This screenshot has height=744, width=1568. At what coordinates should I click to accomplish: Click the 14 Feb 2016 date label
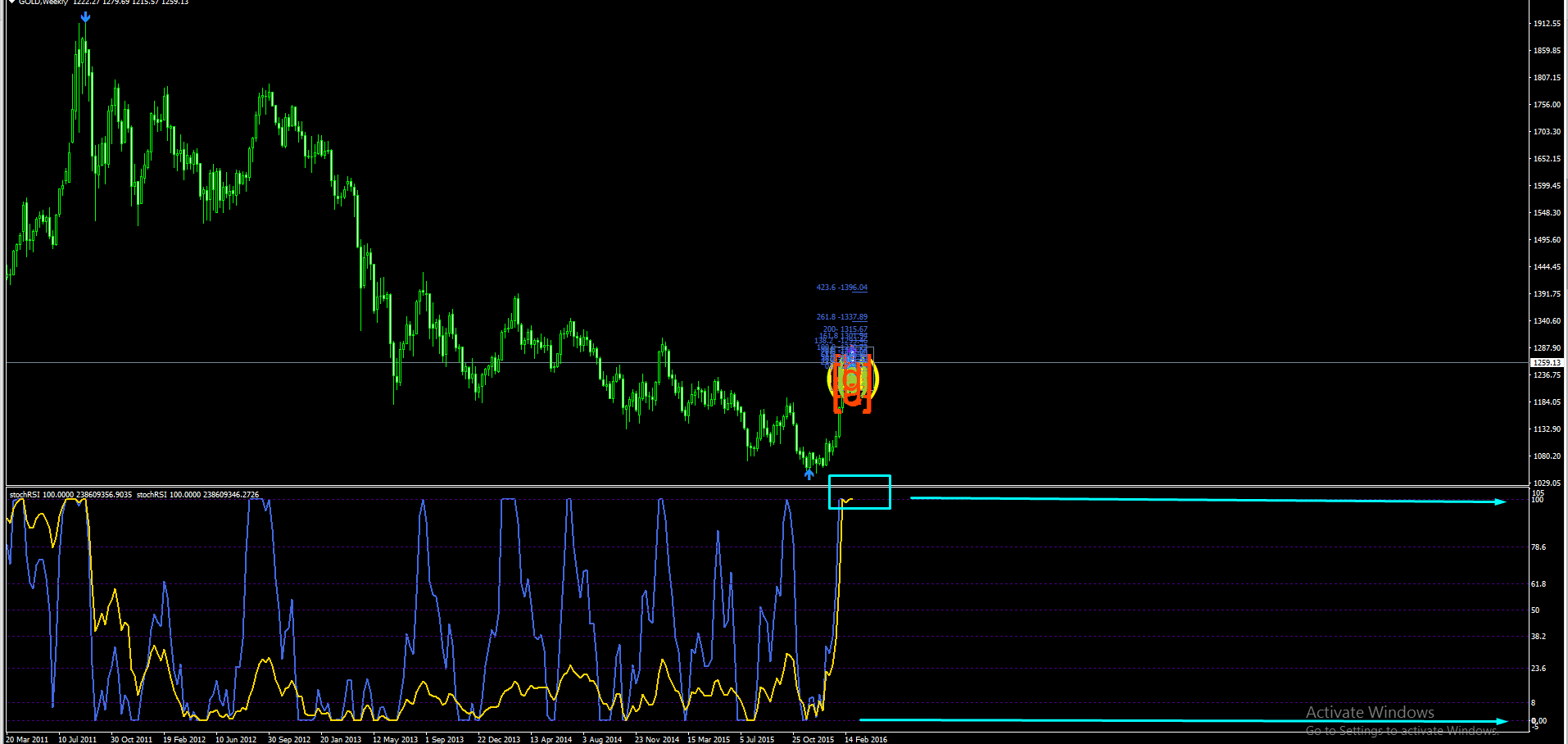[x=866, y=739]
